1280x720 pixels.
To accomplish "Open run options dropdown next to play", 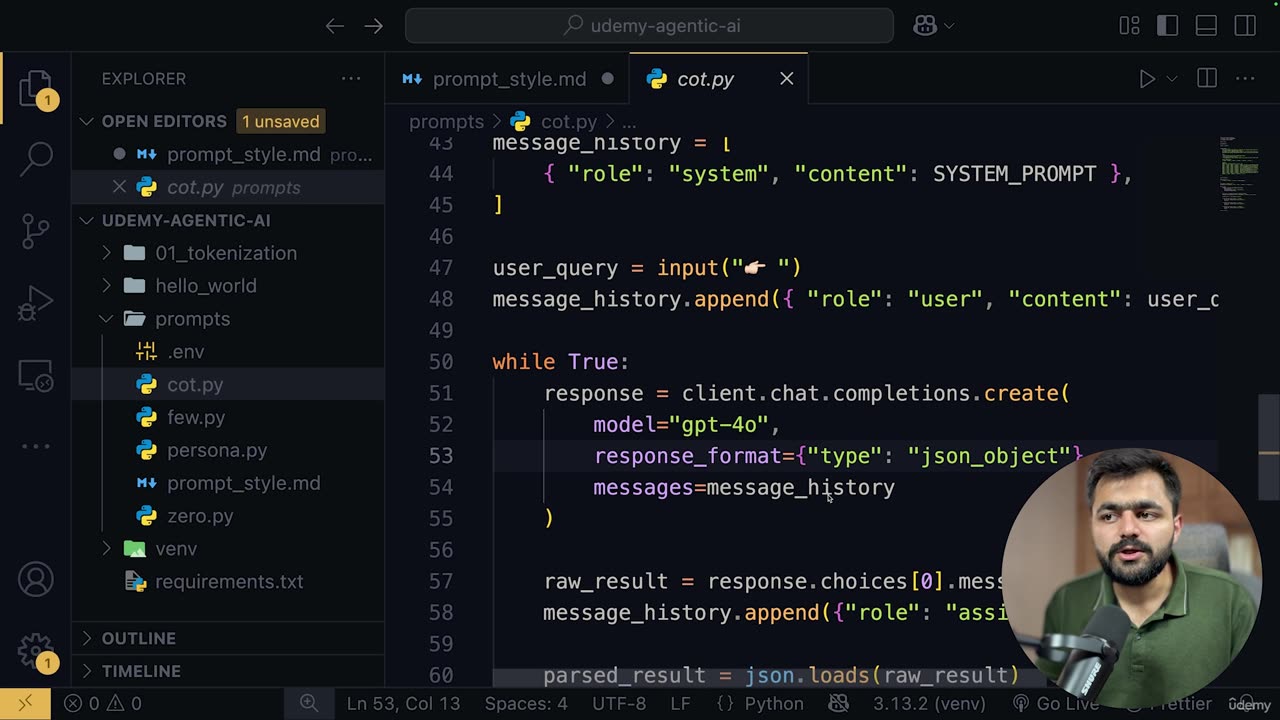I will coord(1172,79).
